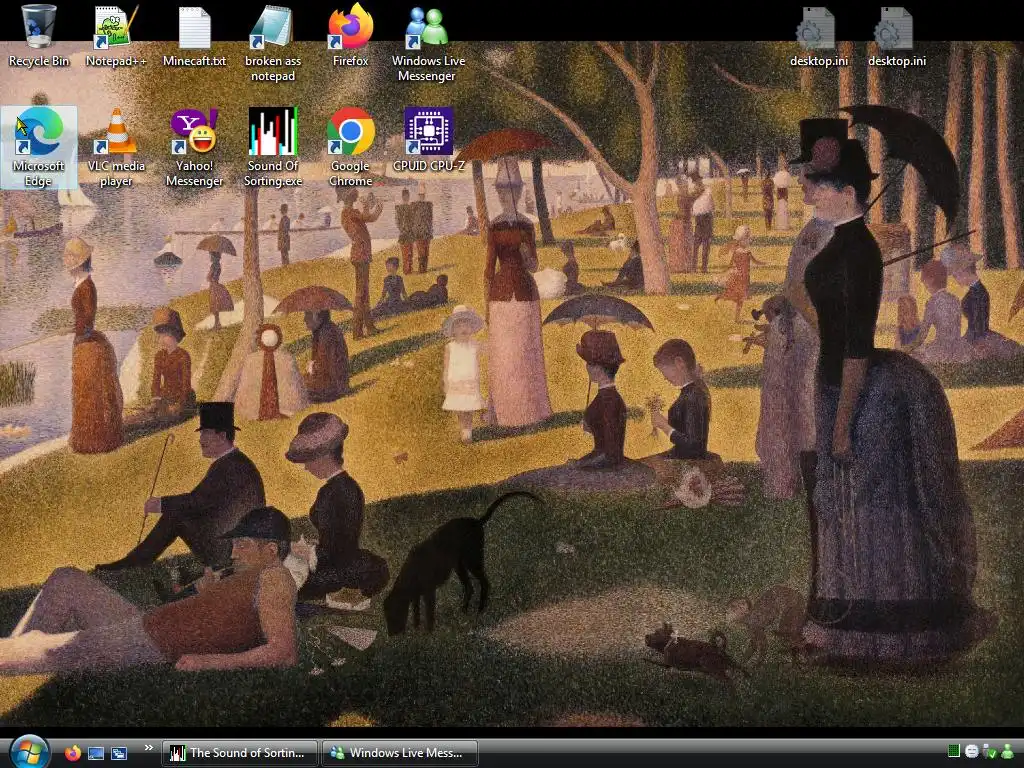The image size is (1024, 768).
Task: Select the Google Chrome desktop shortcut
Action: tap(351, 148)
